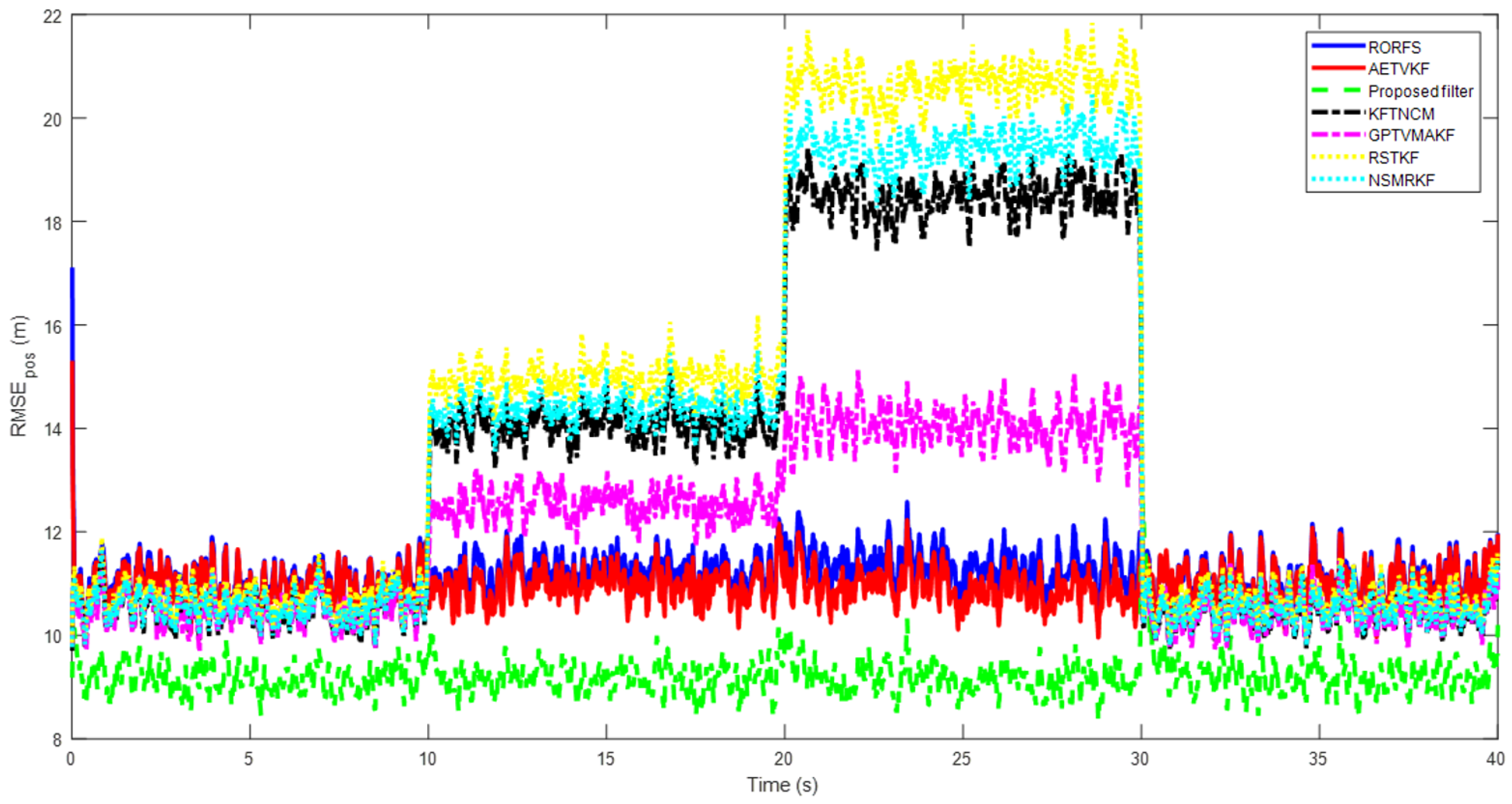Click the x-axis tick label 5

249,759
